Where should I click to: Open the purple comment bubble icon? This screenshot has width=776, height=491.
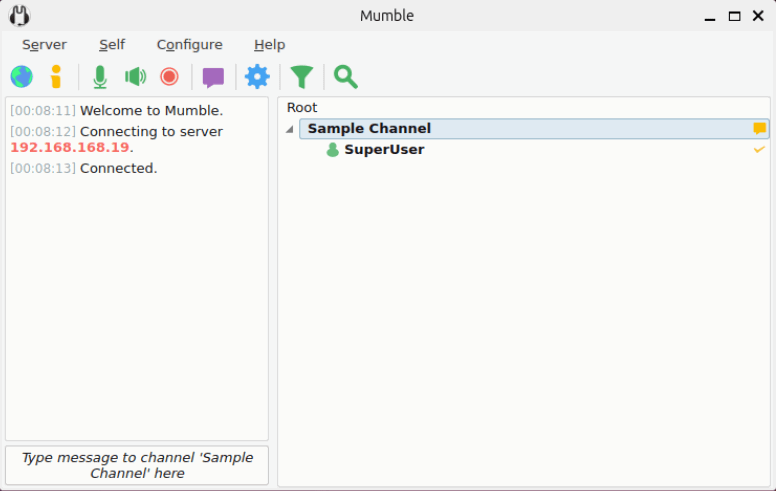[x=213, y=78]
